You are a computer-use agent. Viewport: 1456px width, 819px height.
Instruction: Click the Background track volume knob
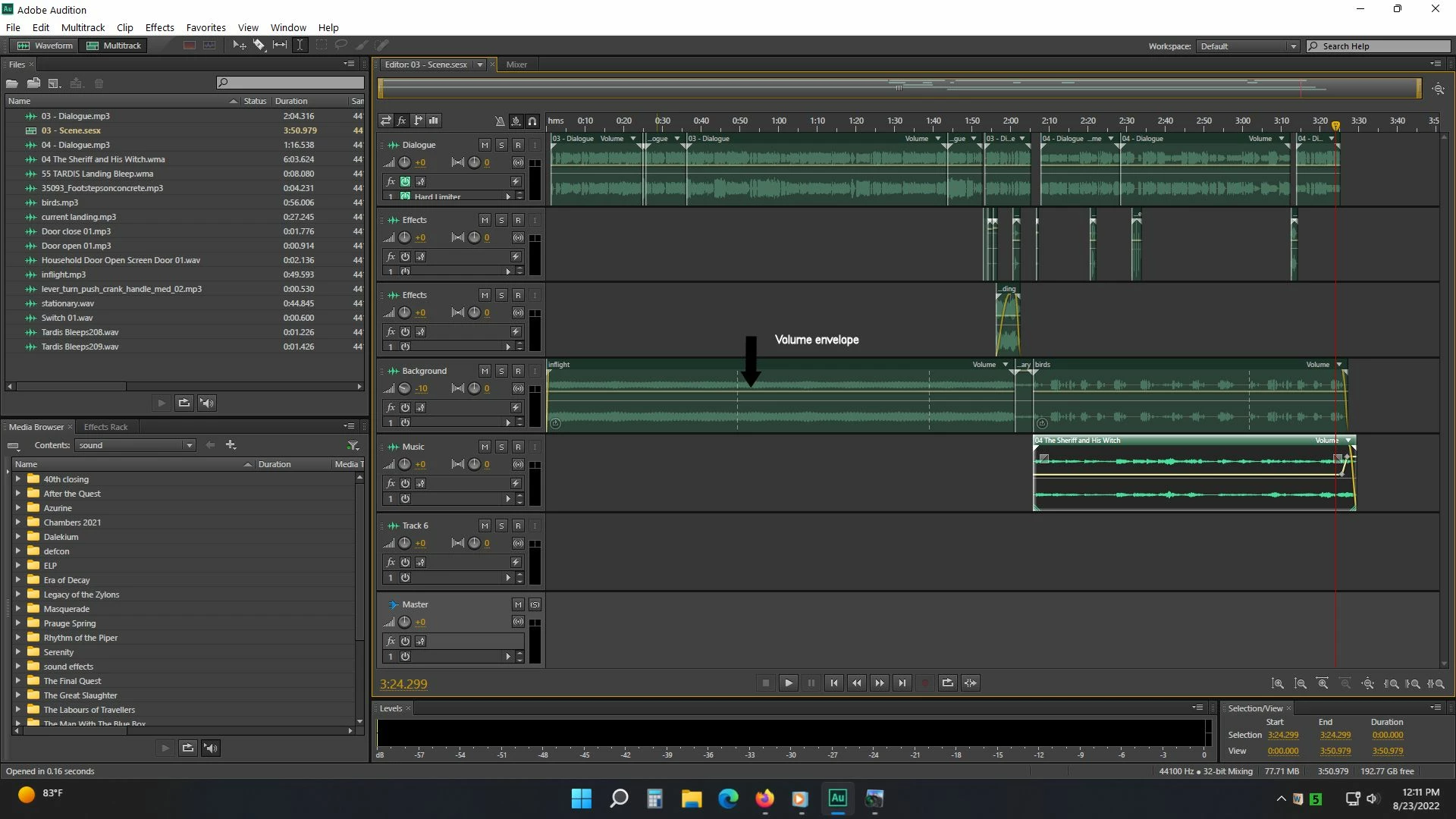pos(405,388)
